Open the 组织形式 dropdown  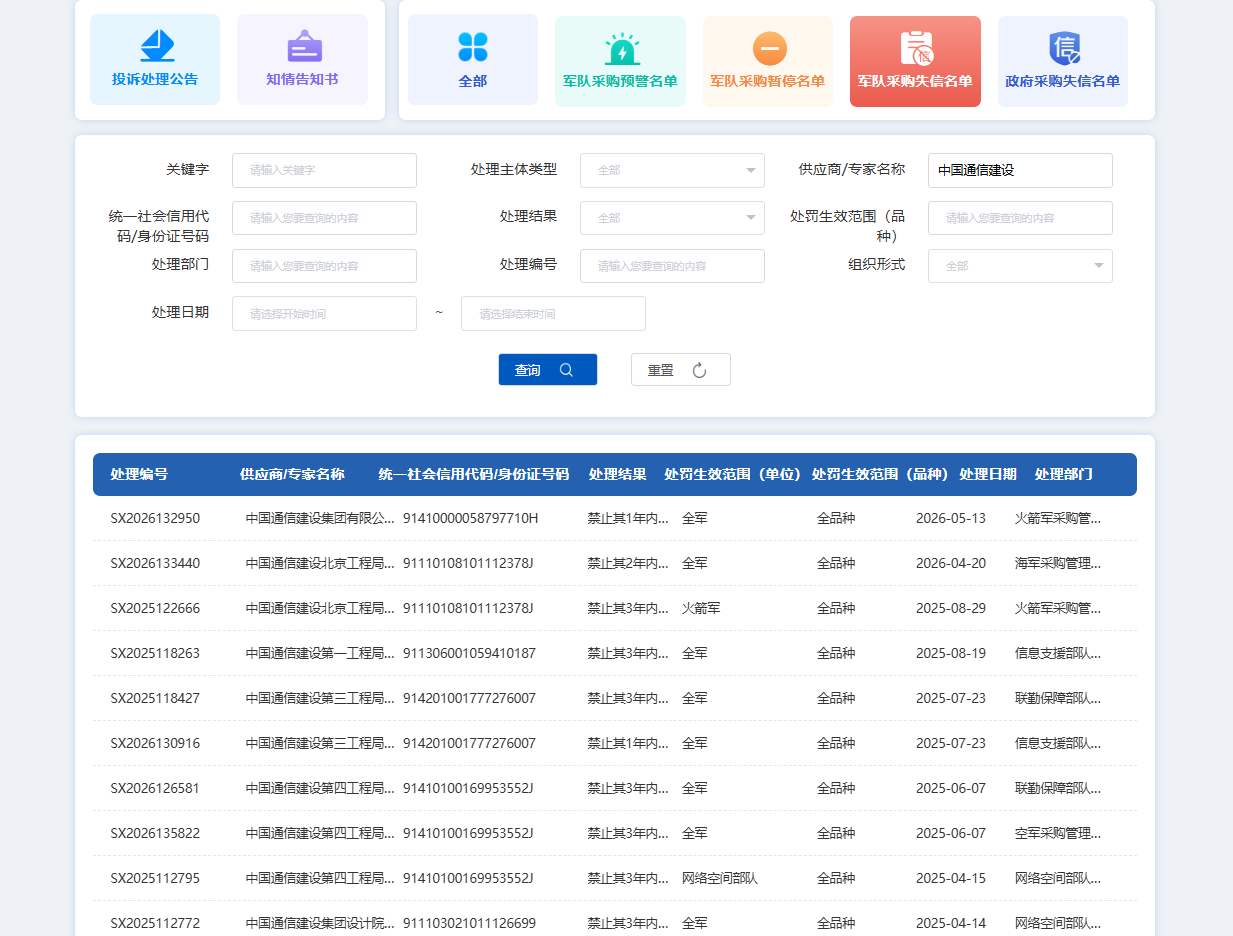click(x=1020, y=266)
